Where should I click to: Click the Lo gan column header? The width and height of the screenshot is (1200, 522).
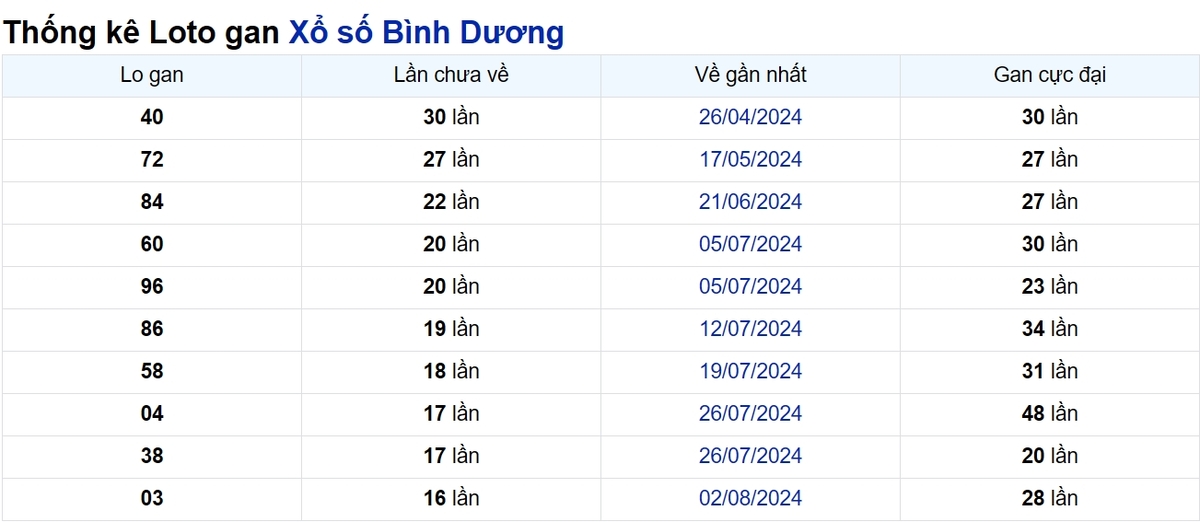(x=152, y=75)
